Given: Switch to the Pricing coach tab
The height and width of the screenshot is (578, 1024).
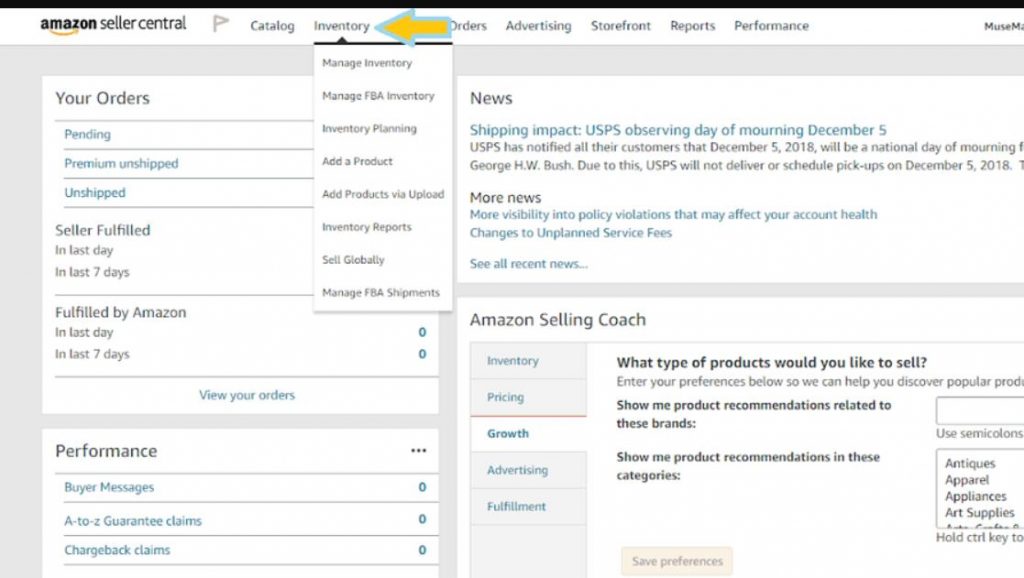Looking at the screenshot, I should (505, 397).
